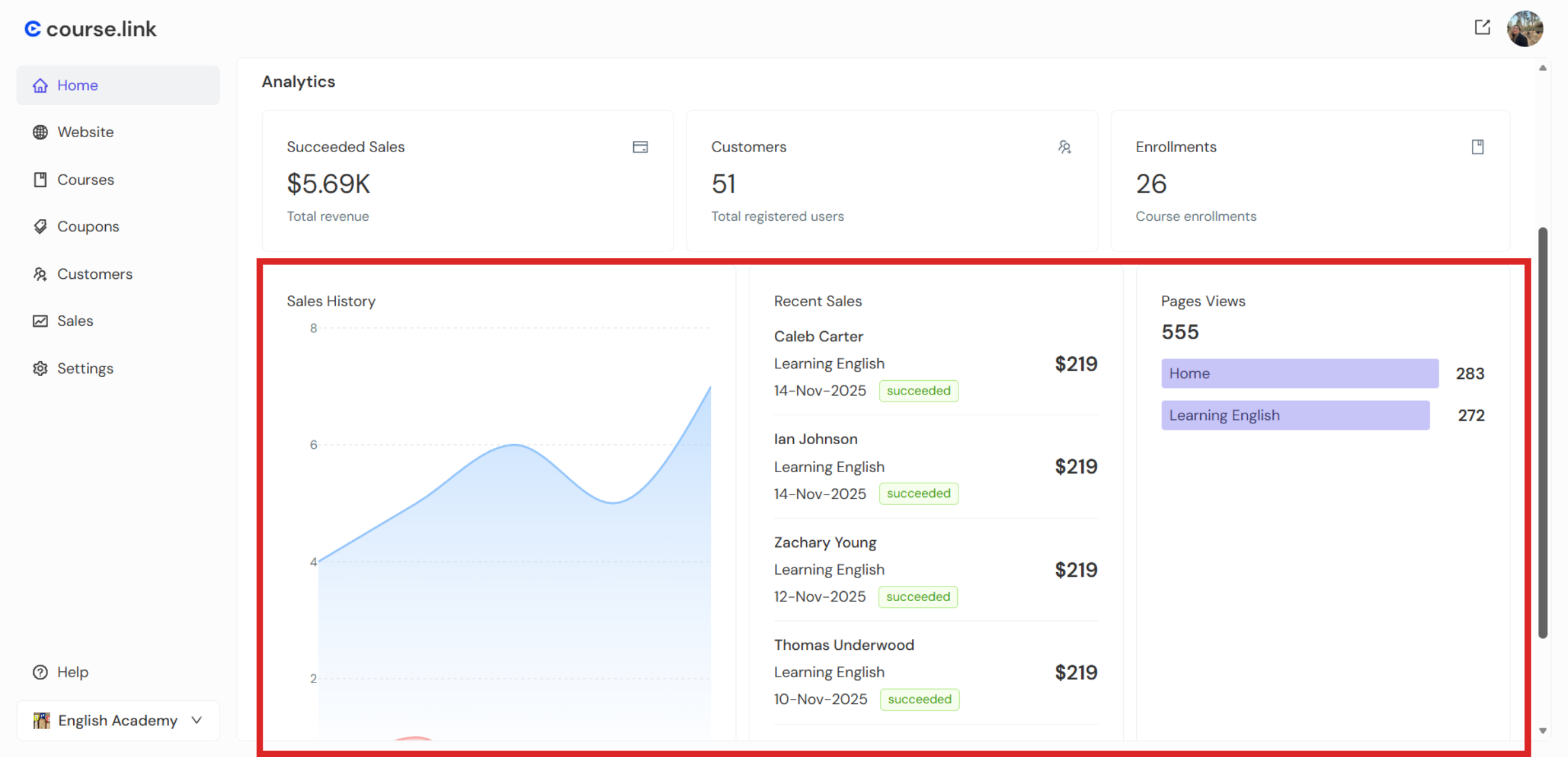The image size is (1568, 757).
Task: Switch to the Sales section in navigation
Action: pos(75,321)
